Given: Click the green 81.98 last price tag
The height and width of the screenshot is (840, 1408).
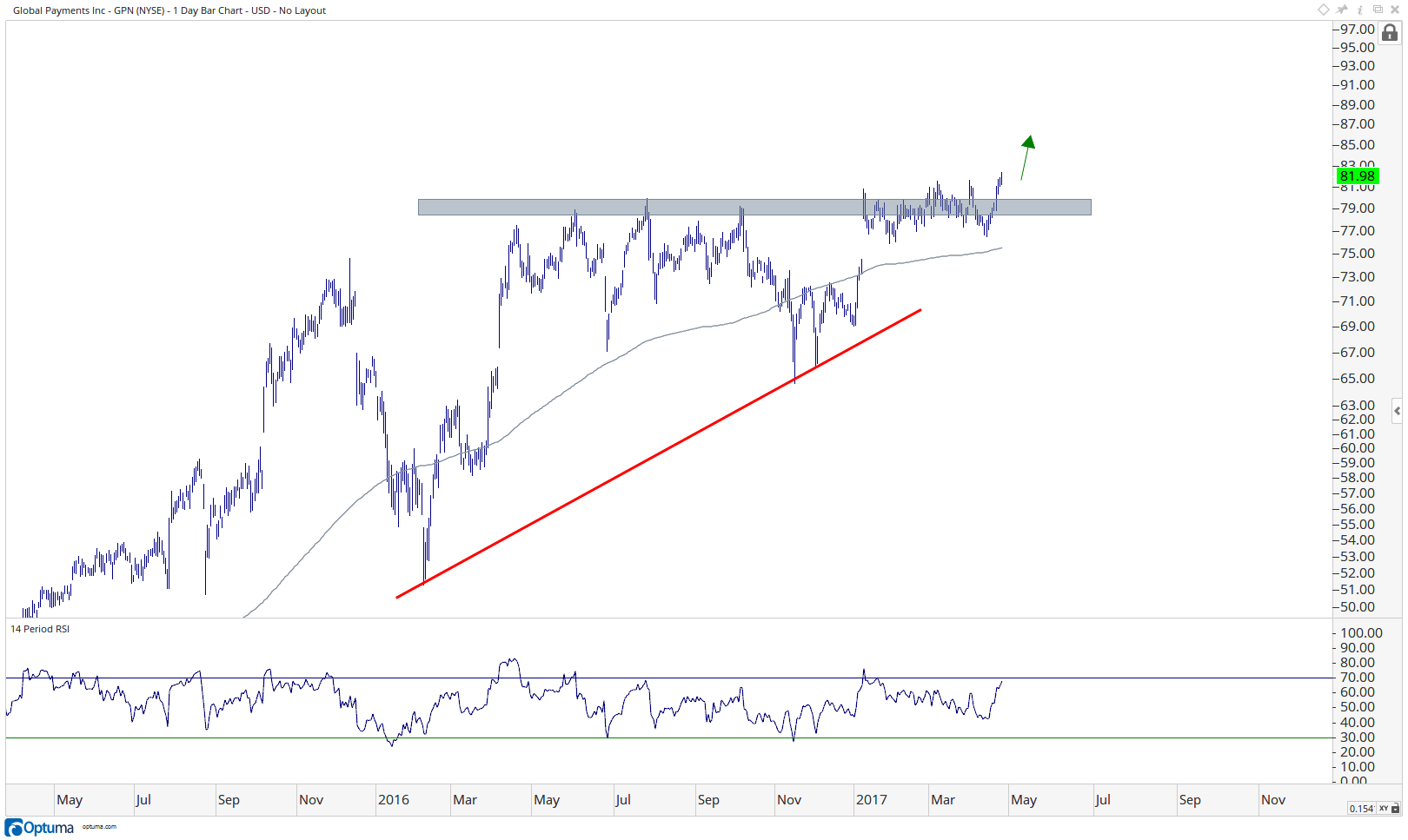Looking at the screenshot, I should [1357, 176].
